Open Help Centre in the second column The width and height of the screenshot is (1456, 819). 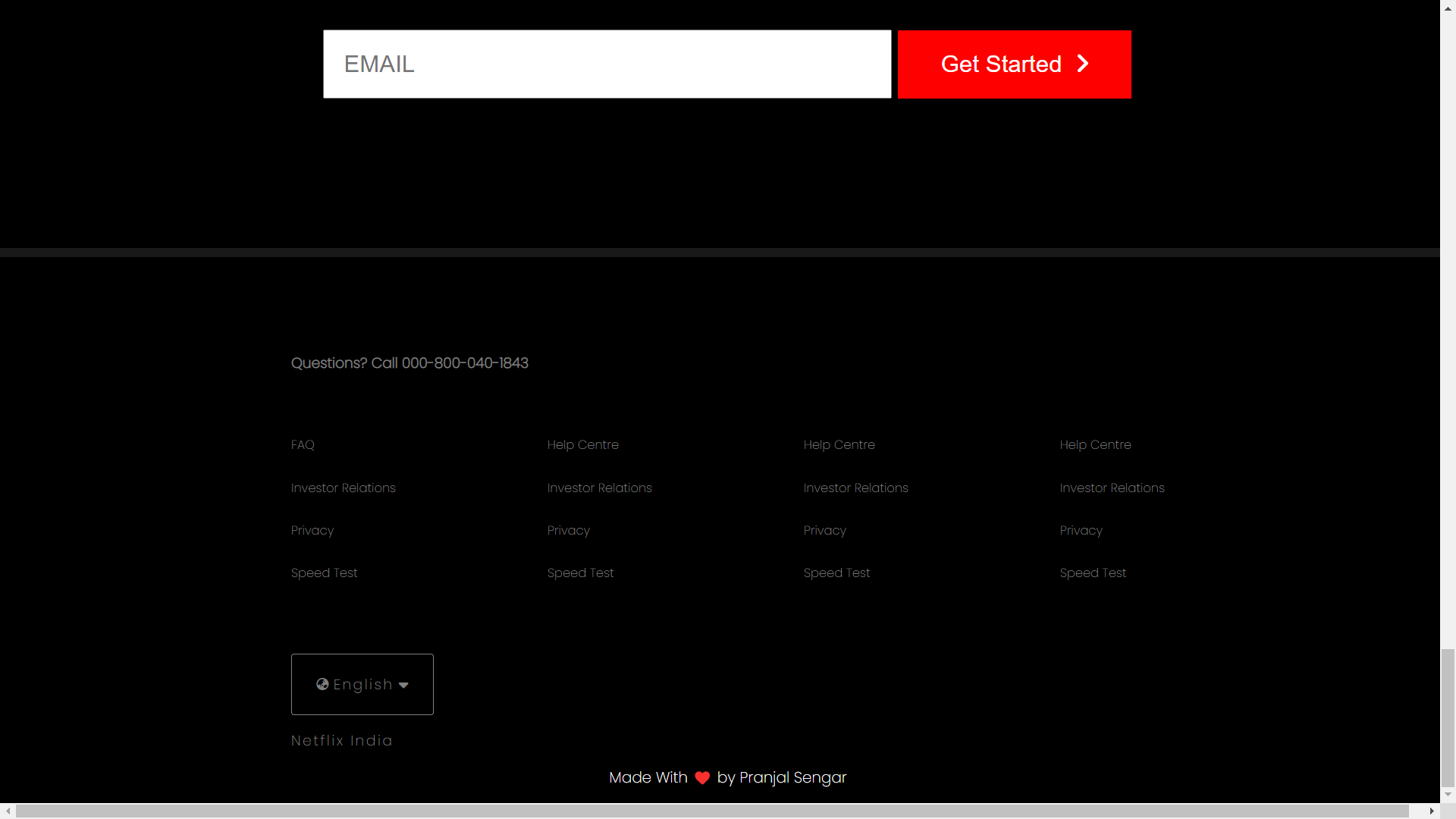(x=582, y=444)
